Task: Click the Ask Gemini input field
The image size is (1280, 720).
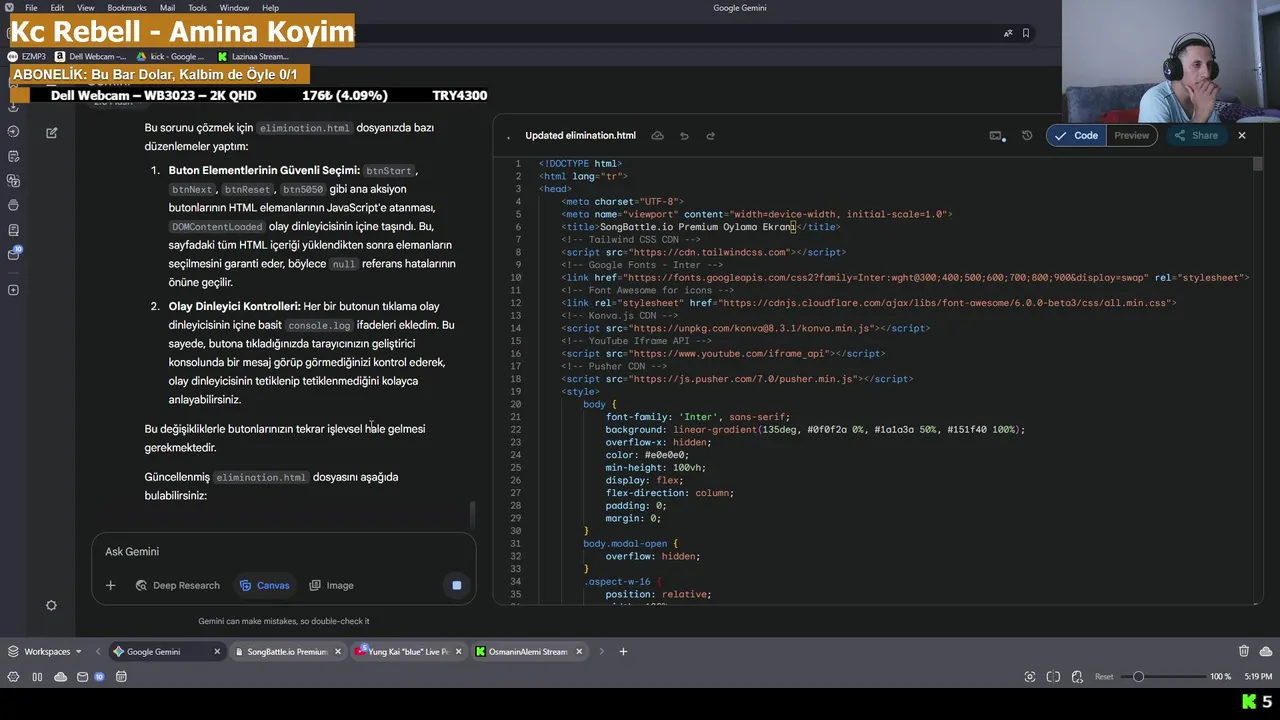Action: (x=284, y=552)
